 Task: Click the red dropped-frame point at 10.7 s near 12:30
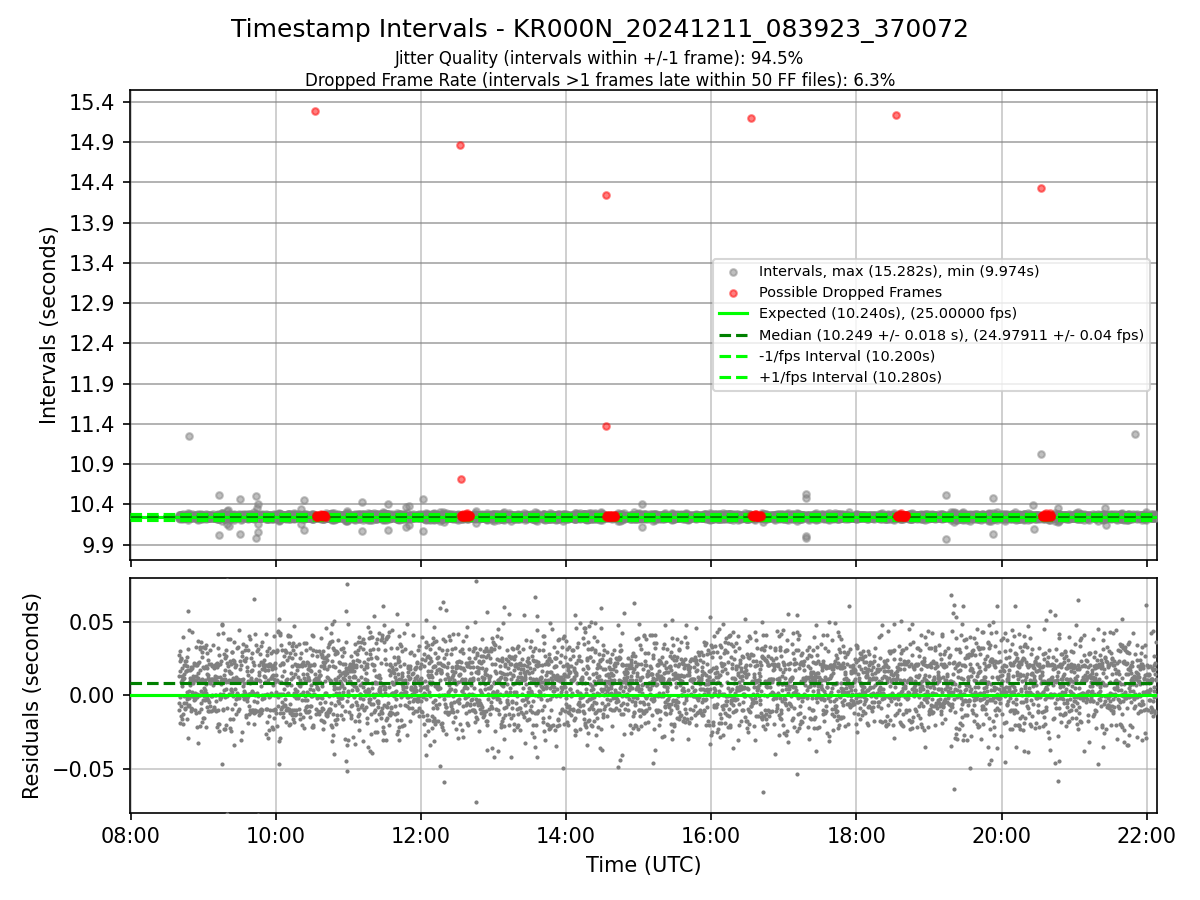tap(461, 479)
